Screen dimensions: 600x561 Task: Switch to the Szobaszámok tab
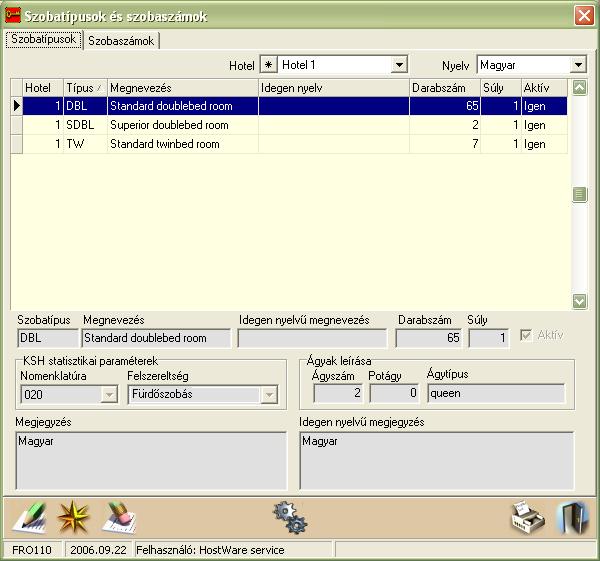coord(121,41)
